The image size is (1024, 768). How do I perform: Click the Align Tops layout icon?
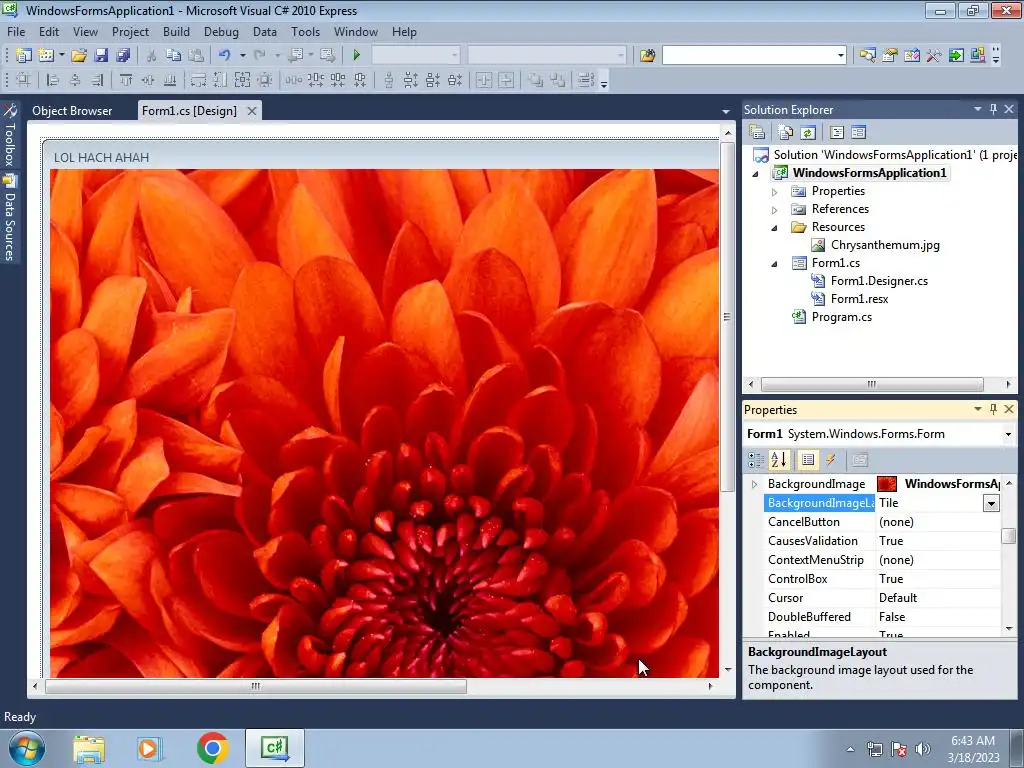[x=125, y=80]
